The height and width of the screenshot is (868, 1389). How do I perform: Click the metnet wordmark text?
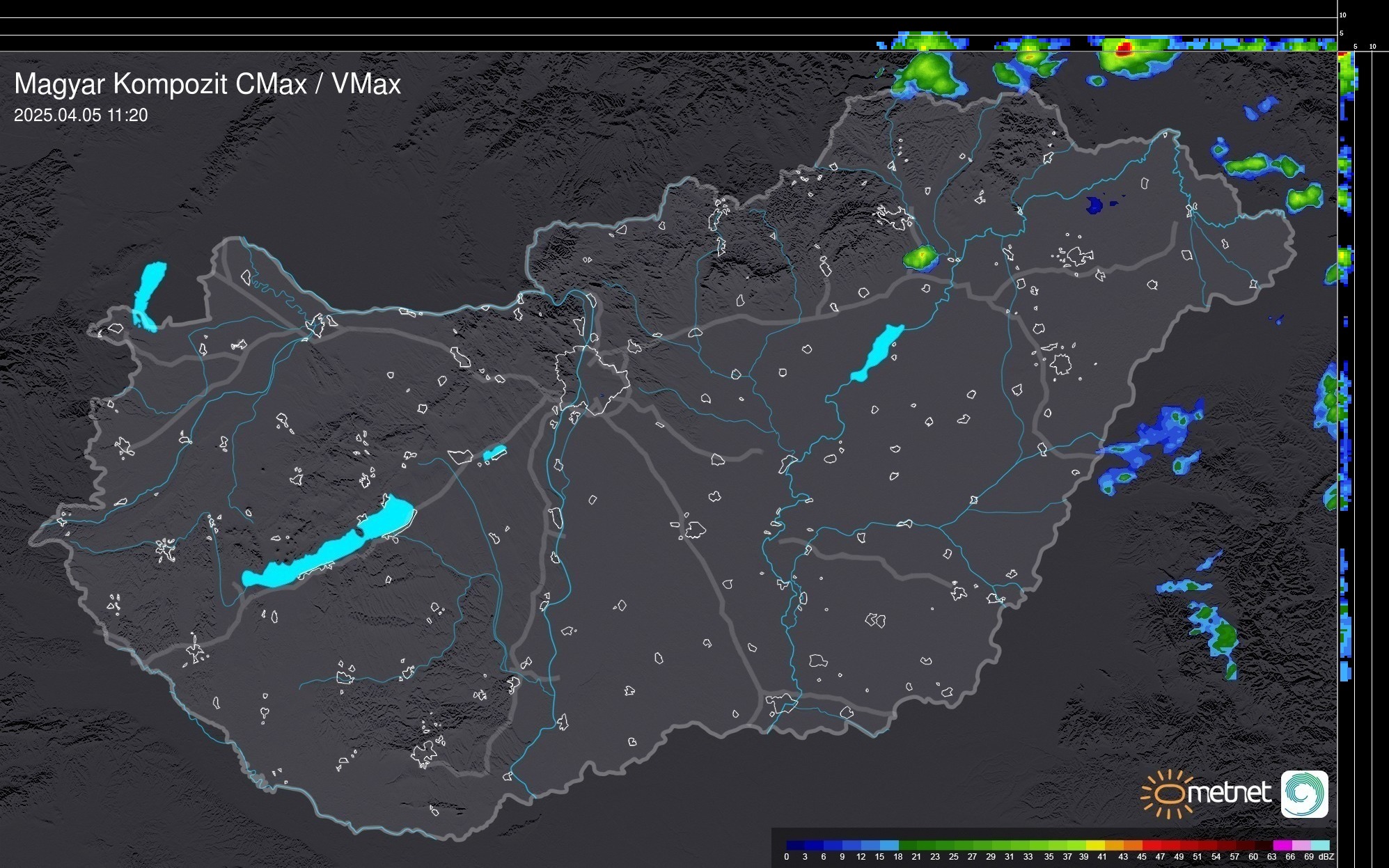(1230, 794)
